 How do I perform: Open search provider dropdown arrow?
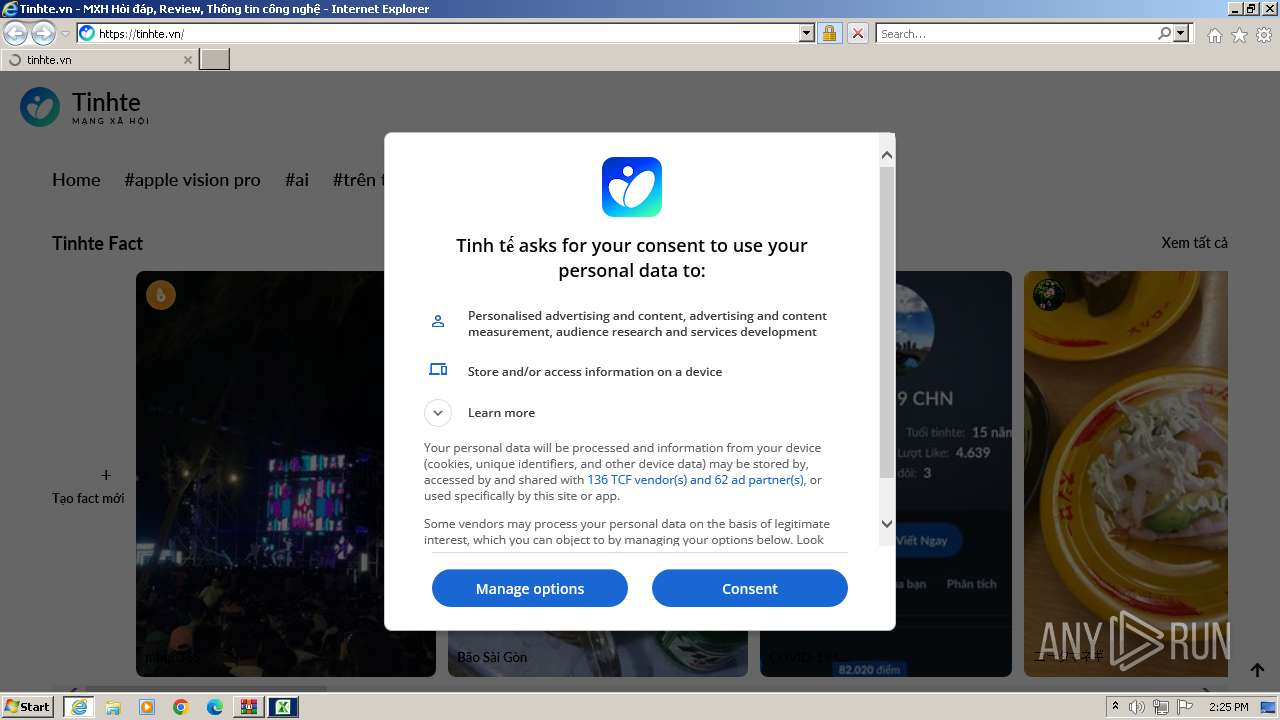[x=1182, y=33]
